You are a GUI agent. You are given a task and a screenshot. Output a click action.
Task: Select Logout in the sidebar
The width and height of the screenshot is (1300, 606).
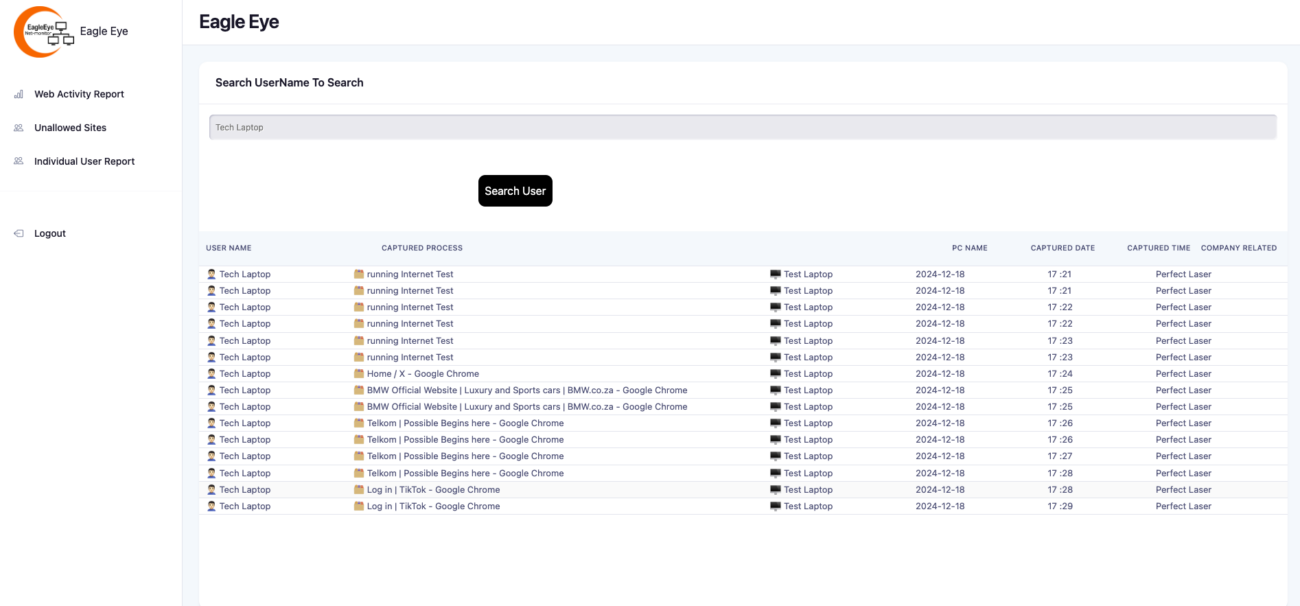point(50,233)
